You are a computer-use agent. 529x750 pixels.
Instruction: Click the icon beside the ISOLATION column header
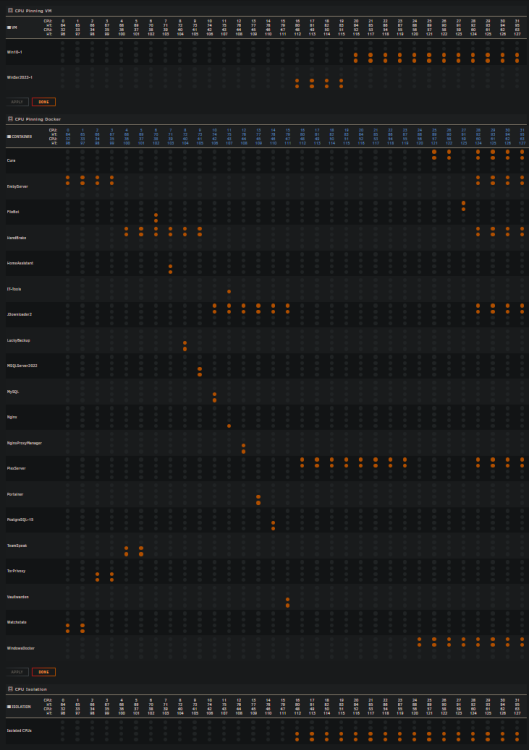pyautogui.click(x=9, y=706)
